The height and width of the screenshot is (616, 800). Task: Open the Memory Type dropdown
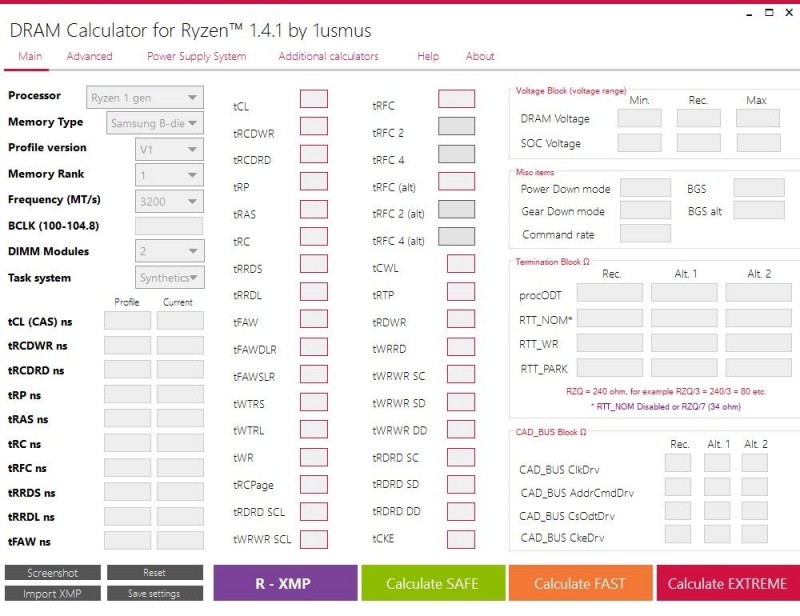pyautogui.click(x=155, y=123)
